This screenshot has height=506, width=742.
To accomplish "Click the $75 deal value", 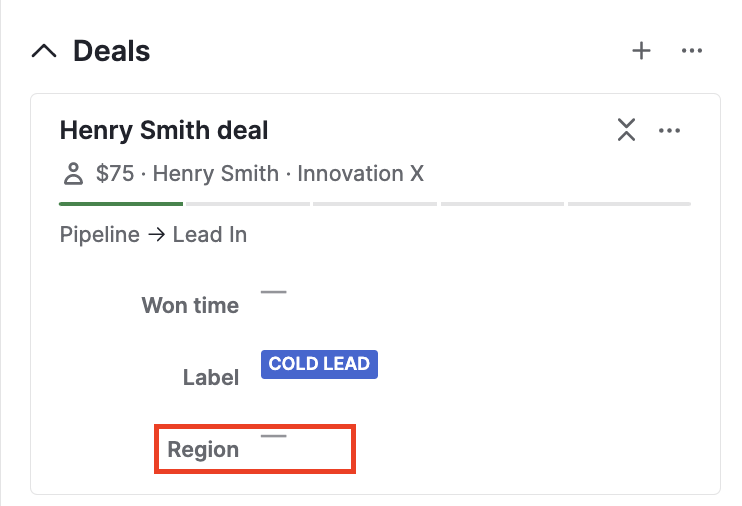I will 115,173.
